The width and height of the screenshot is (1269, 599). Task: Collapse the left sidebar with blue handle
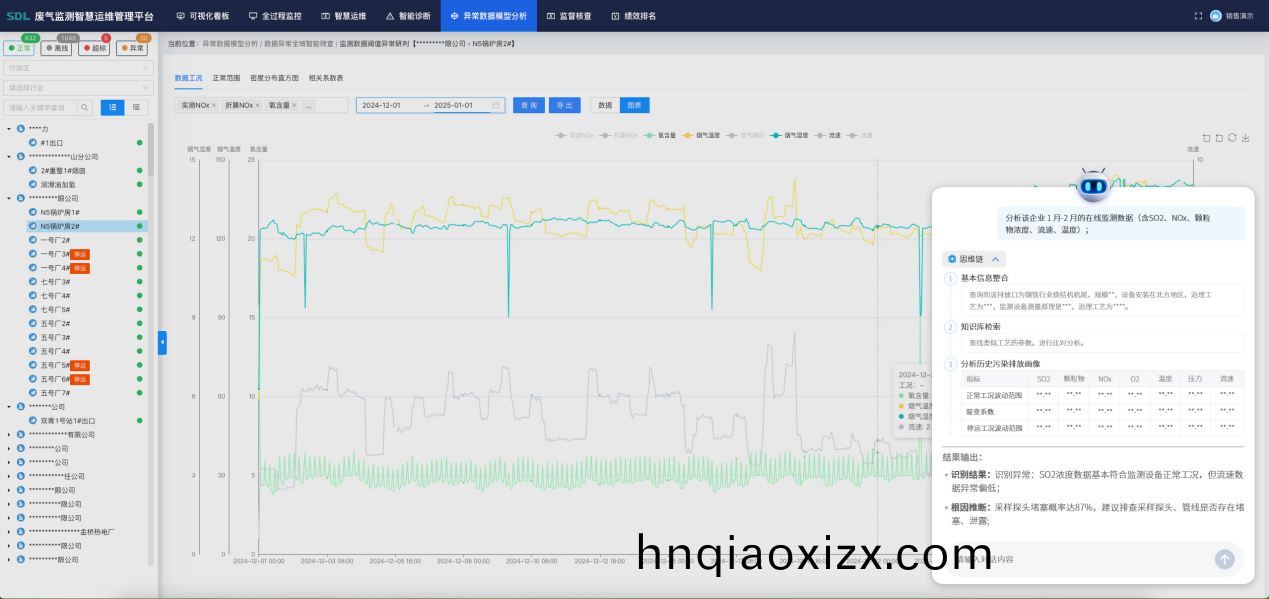coord(162,343)
